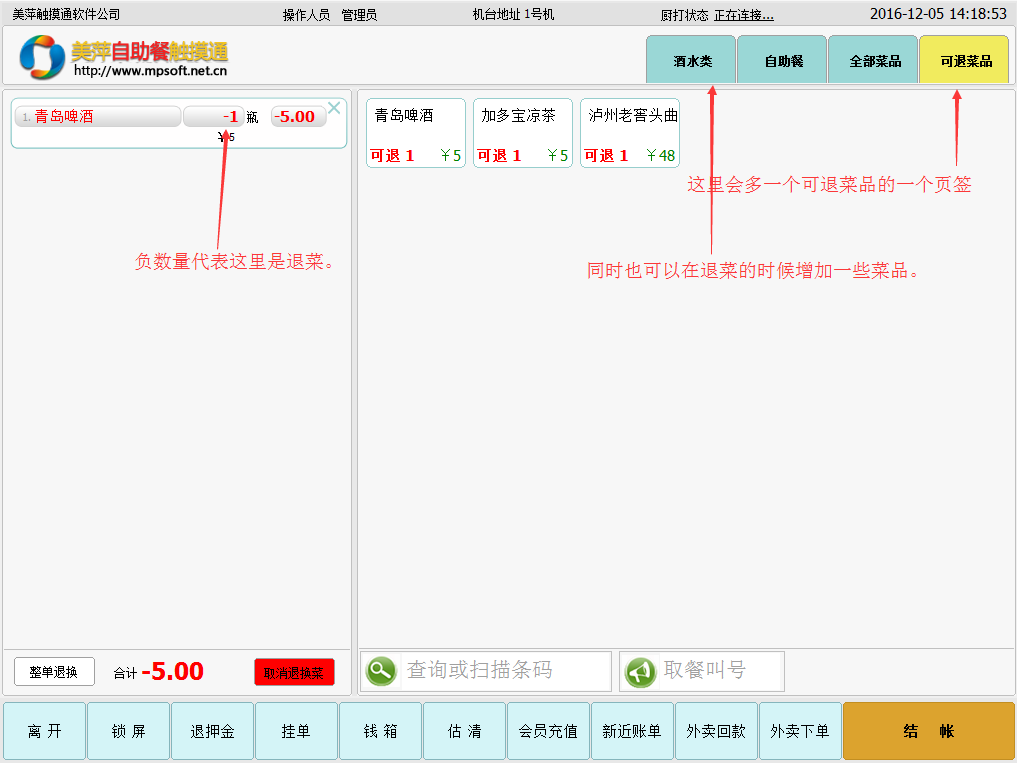The image size is (1017, 763).
Task: Show the 可退菜品 tab
Action: pyautogui.click(x=965, y=60)
